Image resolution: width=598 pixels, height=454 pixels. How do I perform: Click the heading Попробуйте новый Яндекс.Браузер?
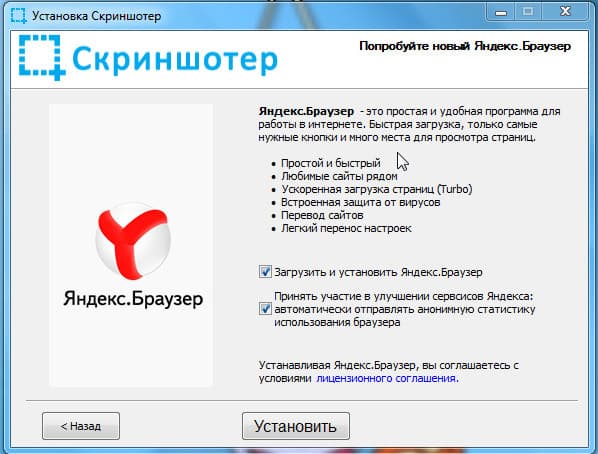pos(465,46)
